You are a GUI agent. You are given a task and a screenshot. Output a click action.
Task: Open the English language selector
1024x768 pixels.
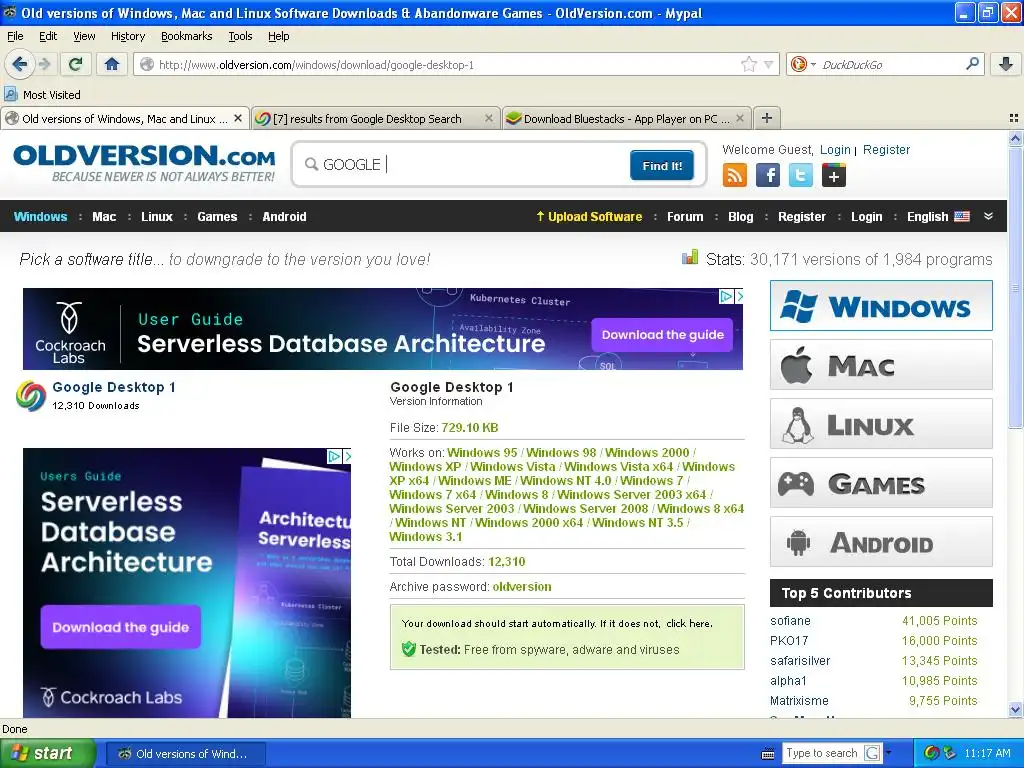pos(938,216)
